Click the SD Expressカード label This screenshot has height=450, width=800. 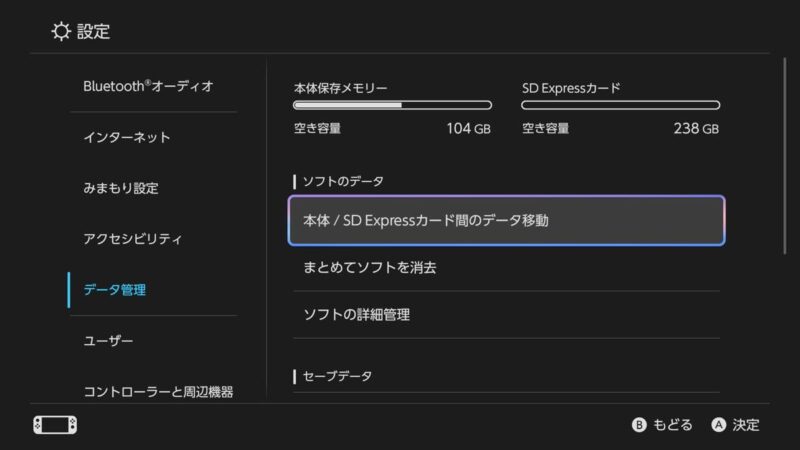click(x=571, y=88)
